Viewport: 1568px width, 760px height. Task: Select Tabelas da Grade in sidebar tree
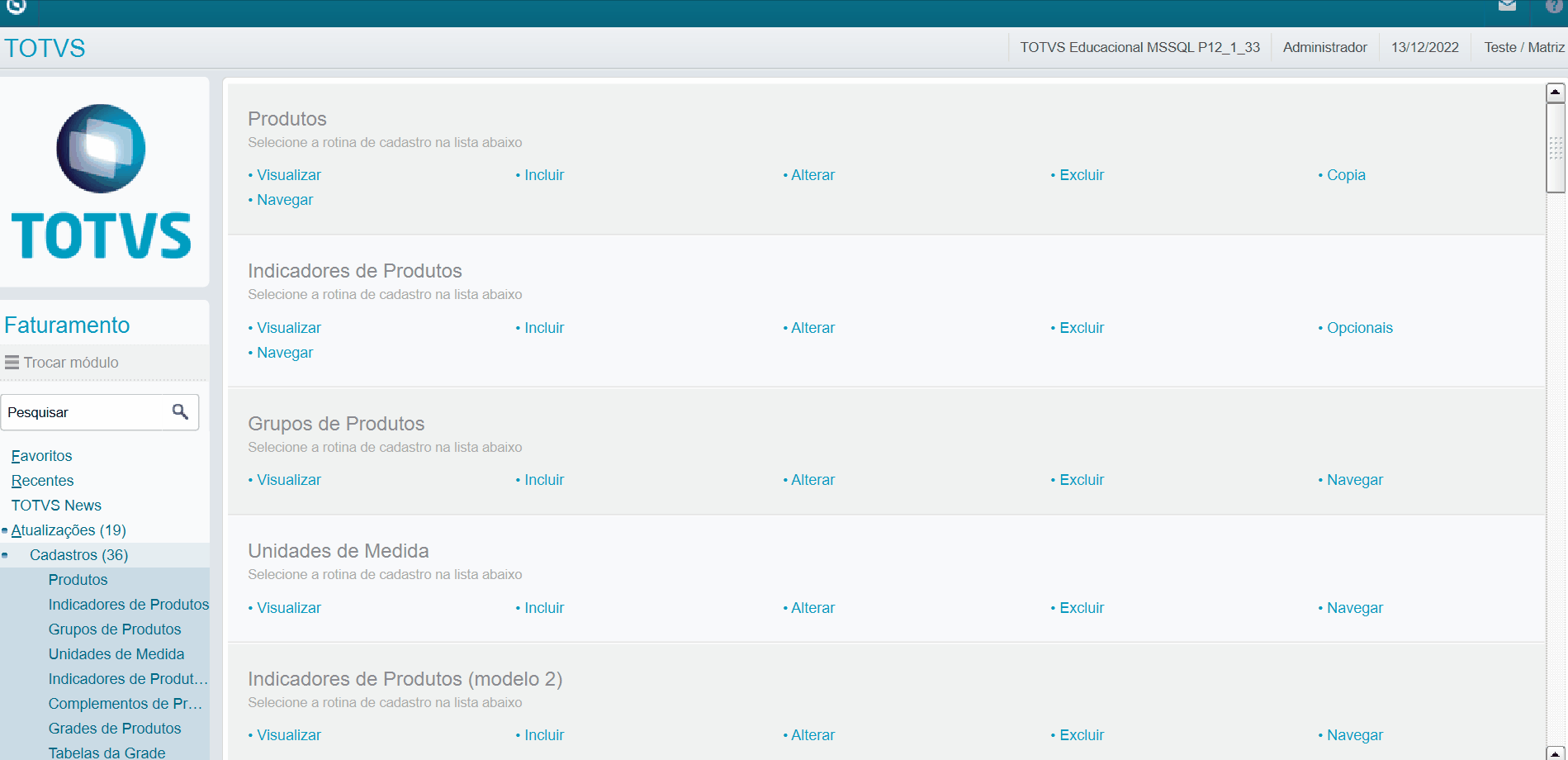pyautogui.click(x=107, y=753)
